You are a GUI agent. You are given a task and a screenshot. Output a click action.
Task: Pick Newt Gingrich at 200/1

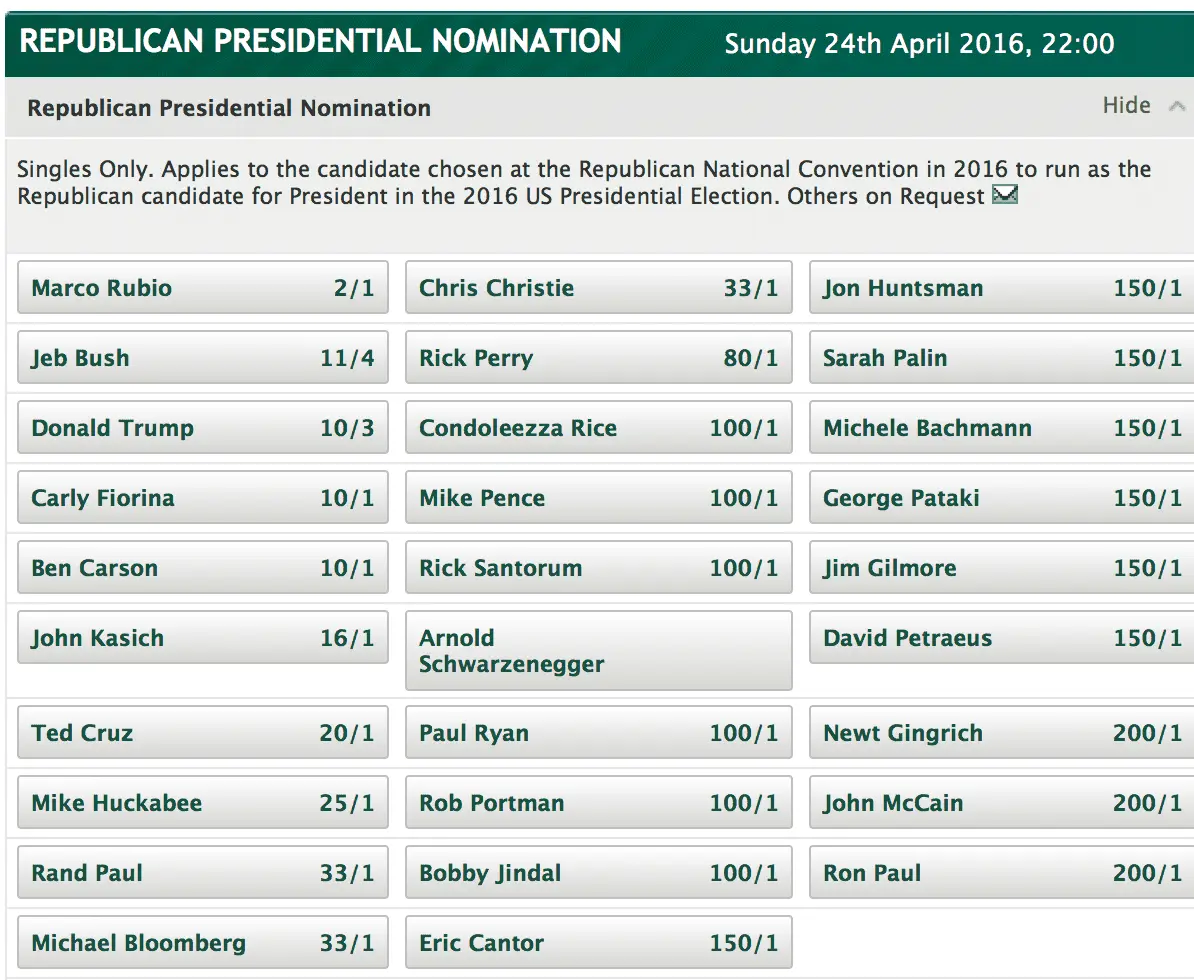point(1001,733)
